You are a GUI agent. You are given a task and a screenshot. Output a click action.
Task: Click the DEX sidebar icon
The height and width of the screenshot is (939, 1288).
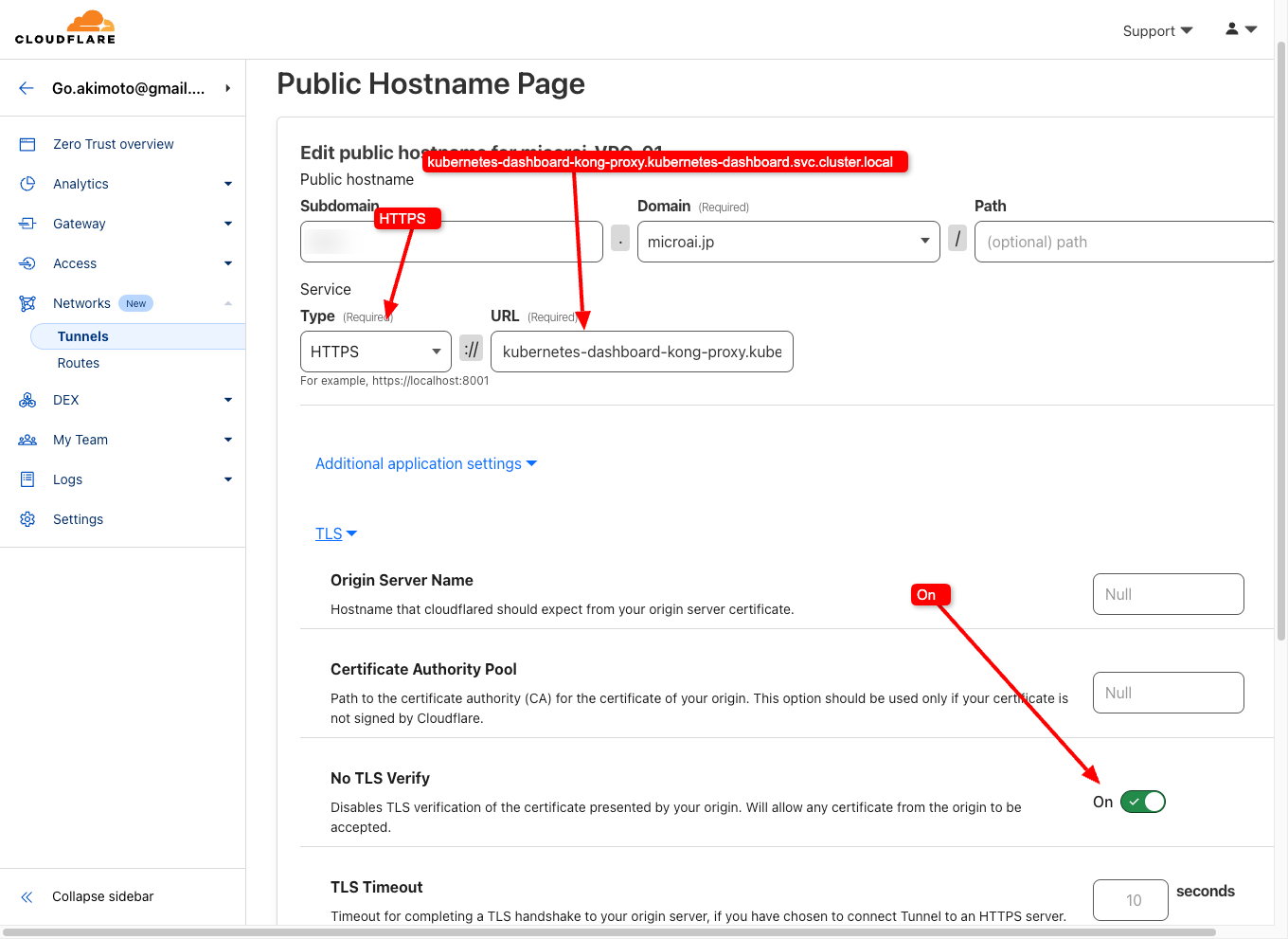27,400
